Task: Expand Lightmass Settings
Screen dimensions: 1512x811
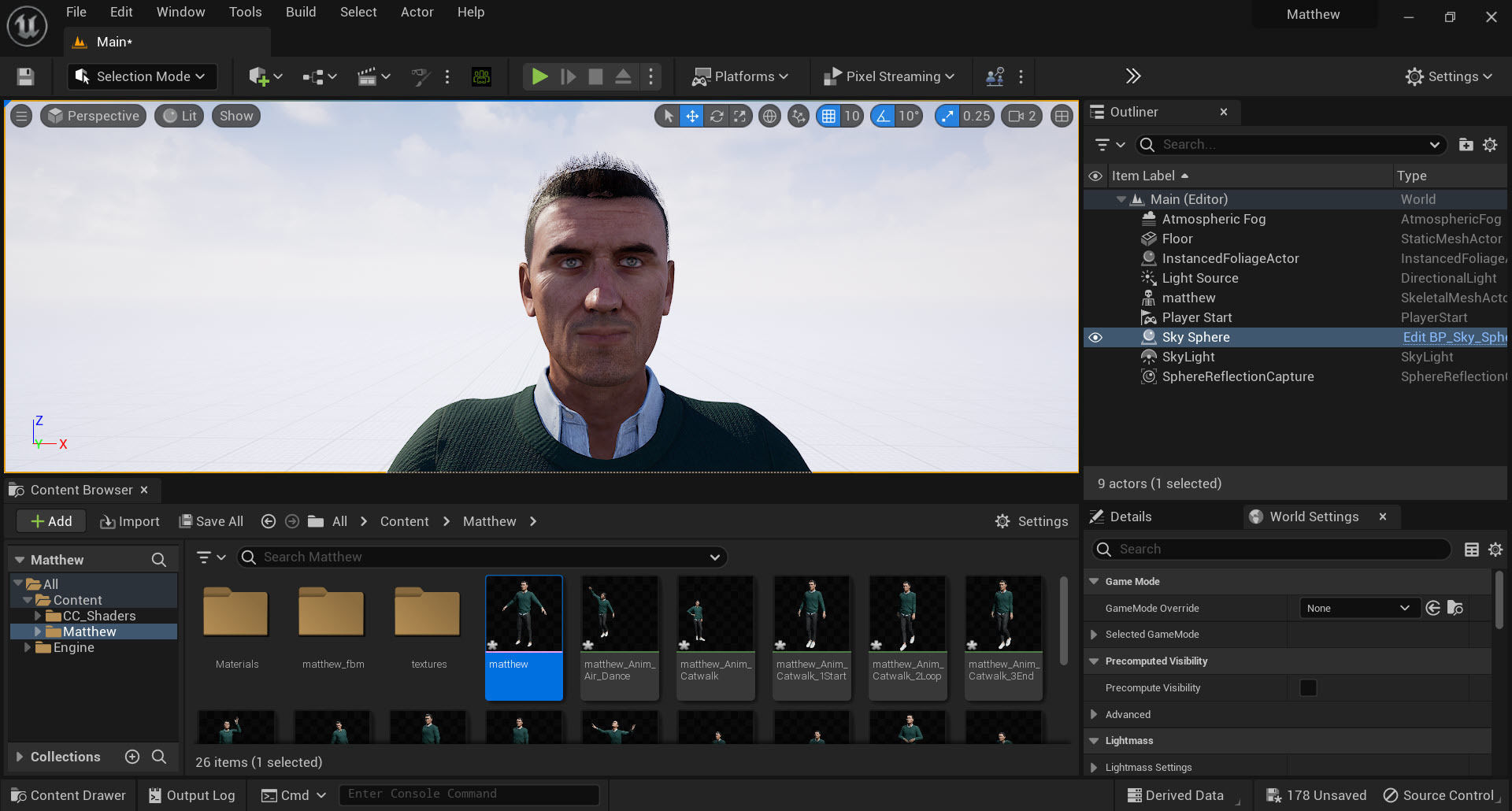Action: click(x=1094, y=768)
